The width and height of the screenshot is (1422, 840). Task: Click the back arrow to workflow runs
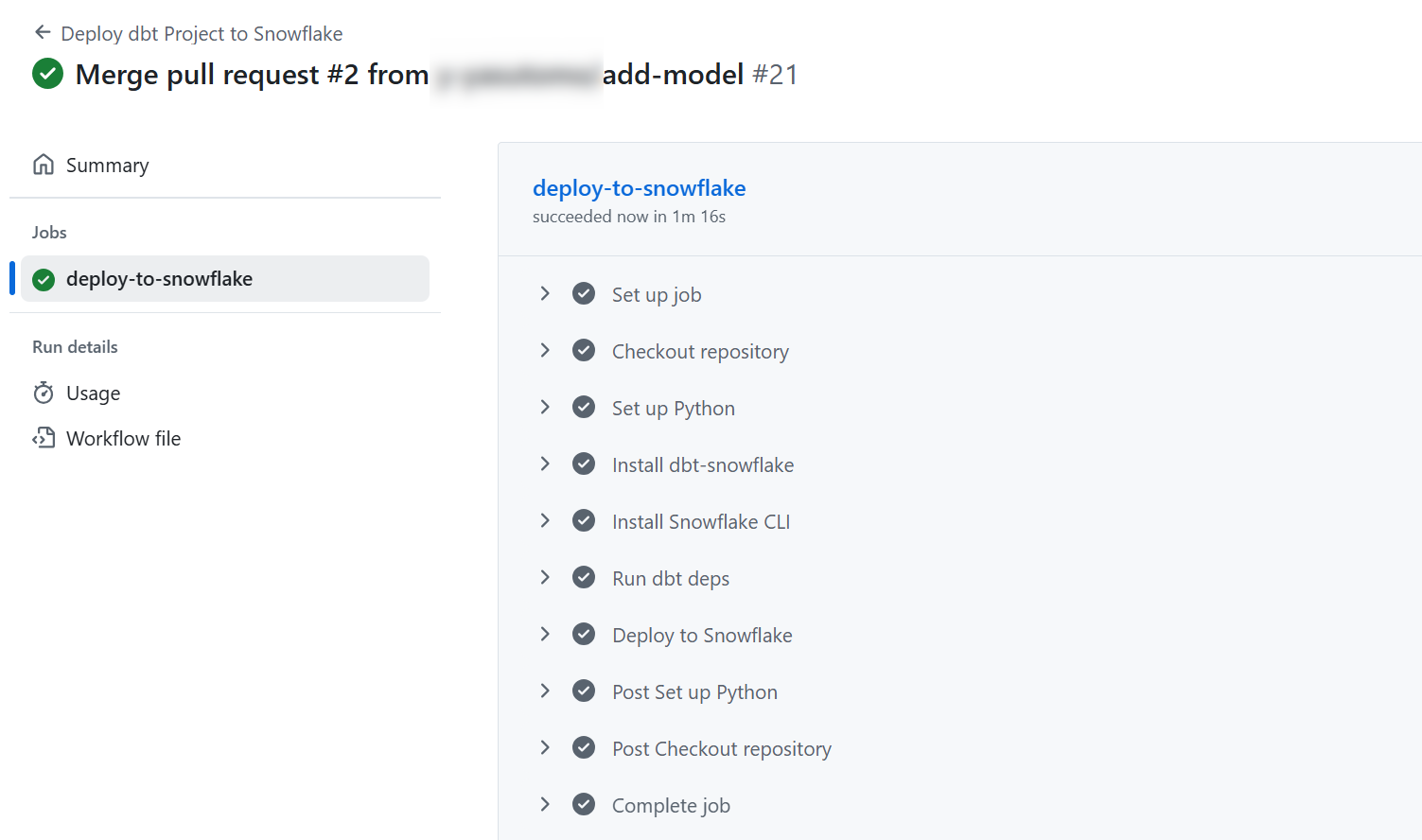[x=42, y=33]
